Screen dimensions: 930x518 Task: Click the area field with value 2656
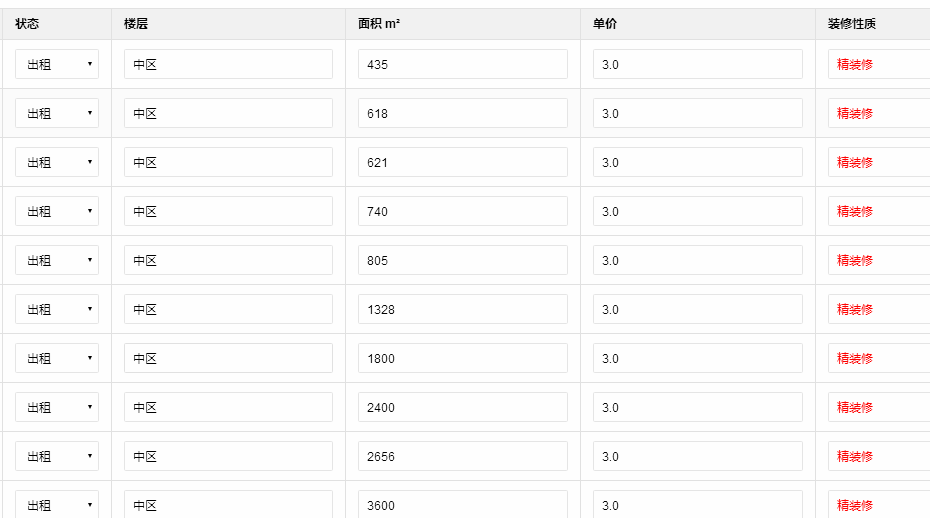pyautogui.click(x=462, y=456)
